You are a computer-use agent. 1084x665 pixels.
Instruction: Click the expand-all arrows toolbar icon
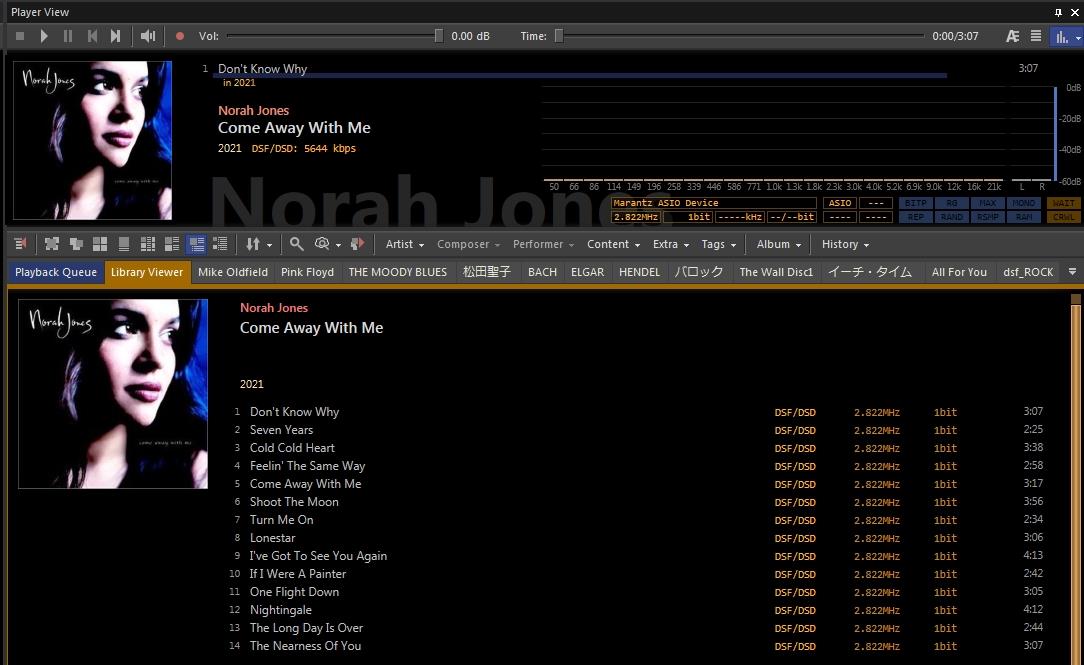pyautogui.click(x=52, y=243)
